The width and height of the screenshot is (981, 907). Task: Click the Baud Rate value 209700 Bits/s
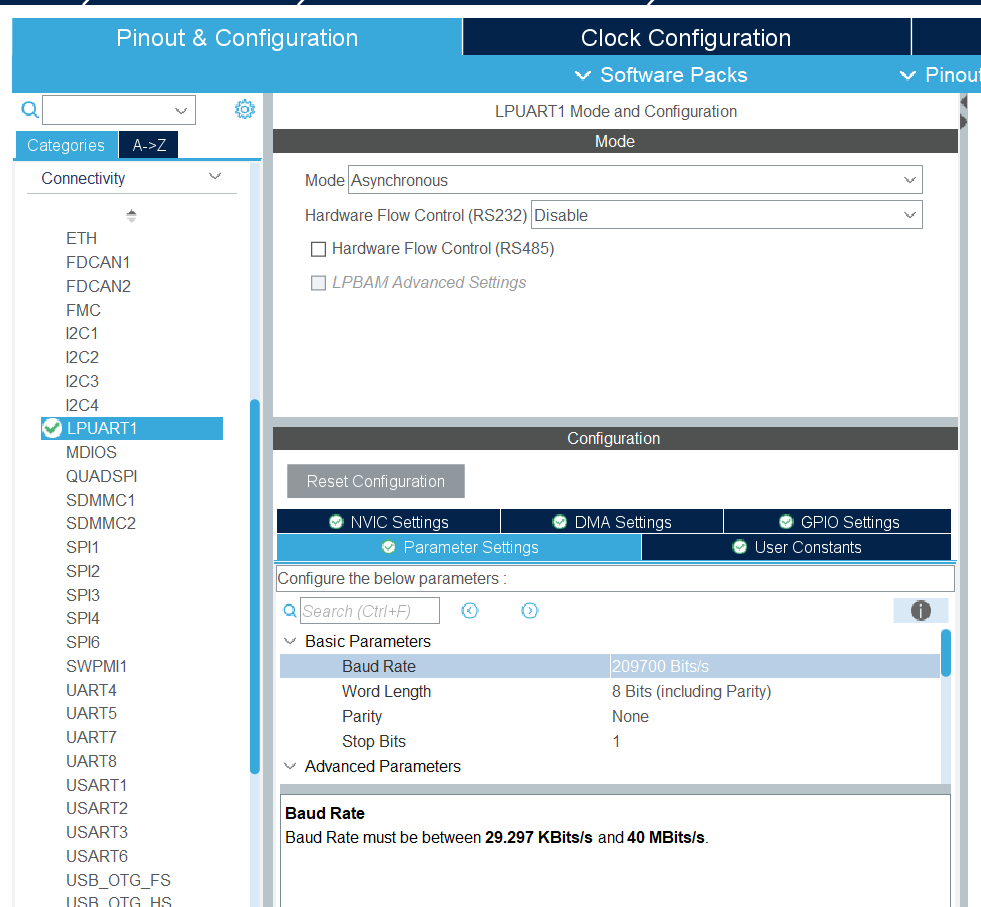pos(661,666)
